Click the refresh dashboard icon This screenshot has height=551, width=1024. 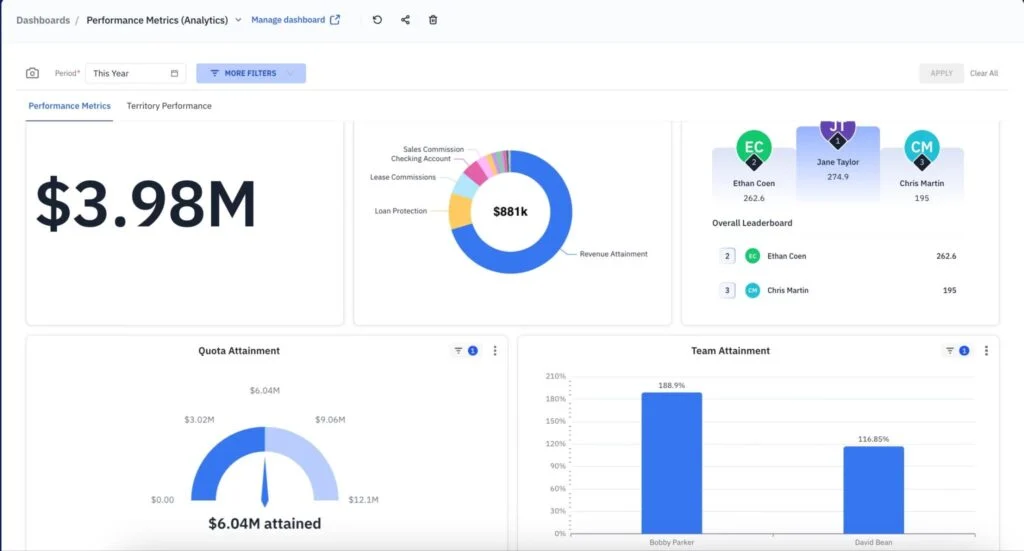[x=377, y=20]
